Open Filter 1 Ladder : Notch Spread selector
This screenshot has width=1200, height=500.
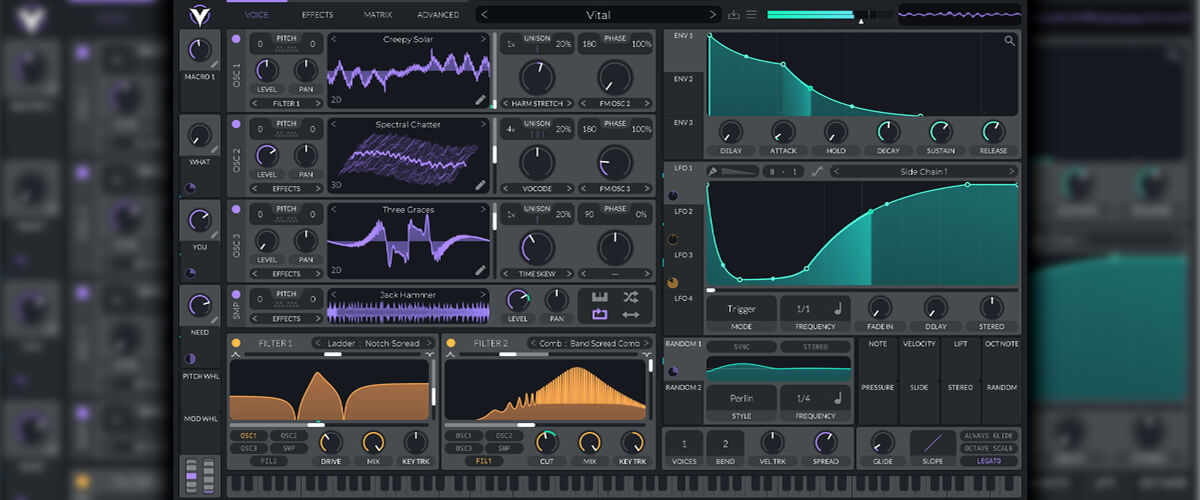tap(375, 343)
